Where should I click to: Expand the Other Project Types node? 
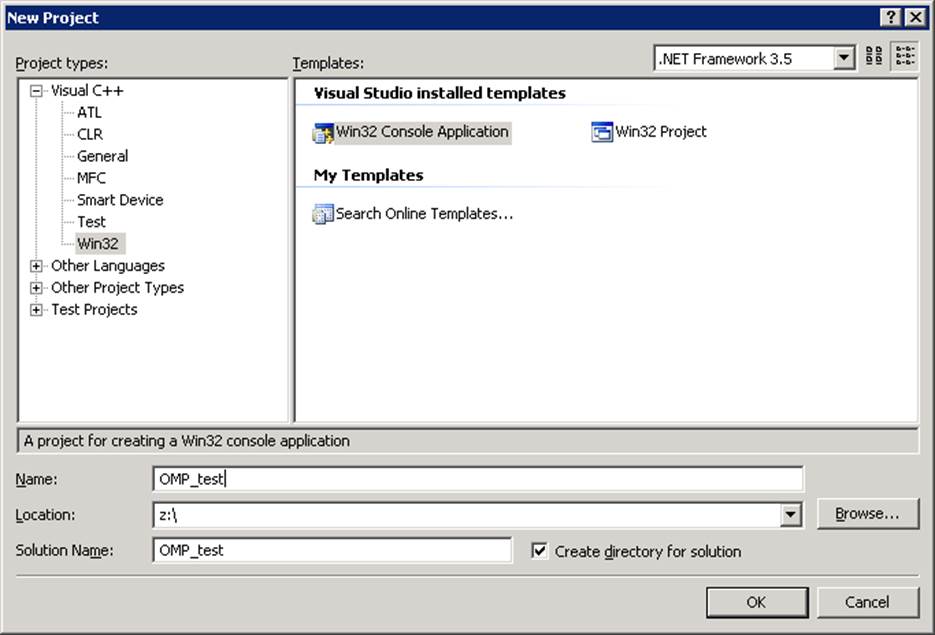tap(36, 288)
